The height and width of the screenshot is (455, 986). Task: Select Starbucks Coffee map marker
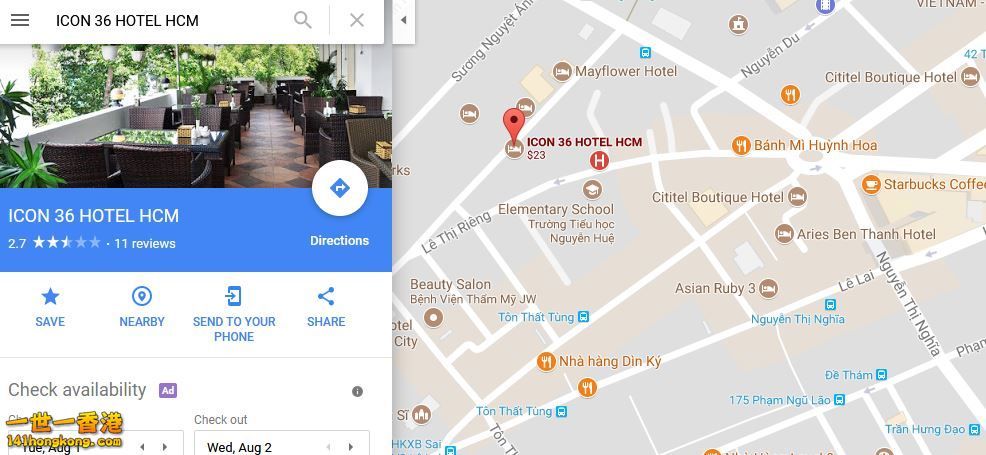[x=871, y=184]
